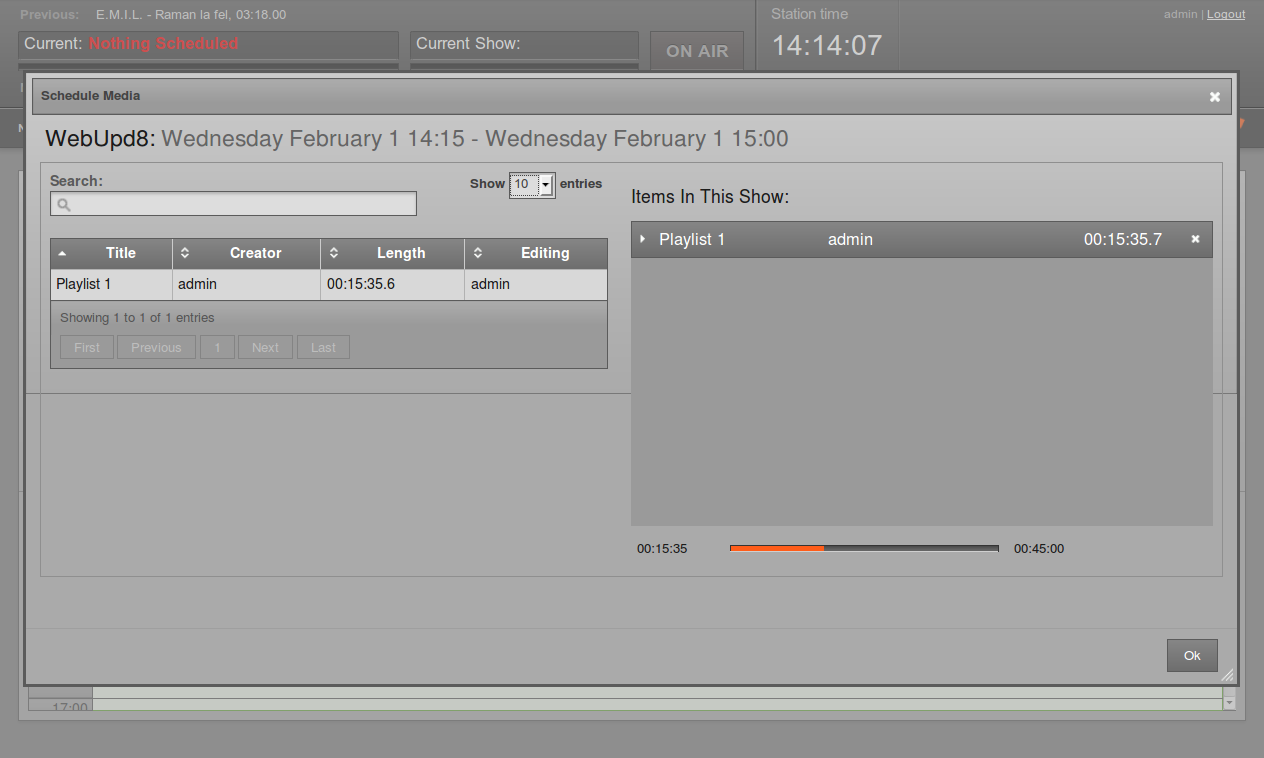1264x758 pixels.
Task: Click the ON AIR indicator
Action: (696, 50)
